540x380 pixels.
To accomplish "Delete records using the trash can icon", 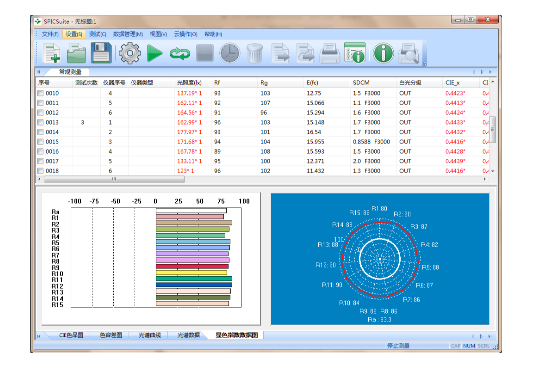I will click(x=255, y=53).
